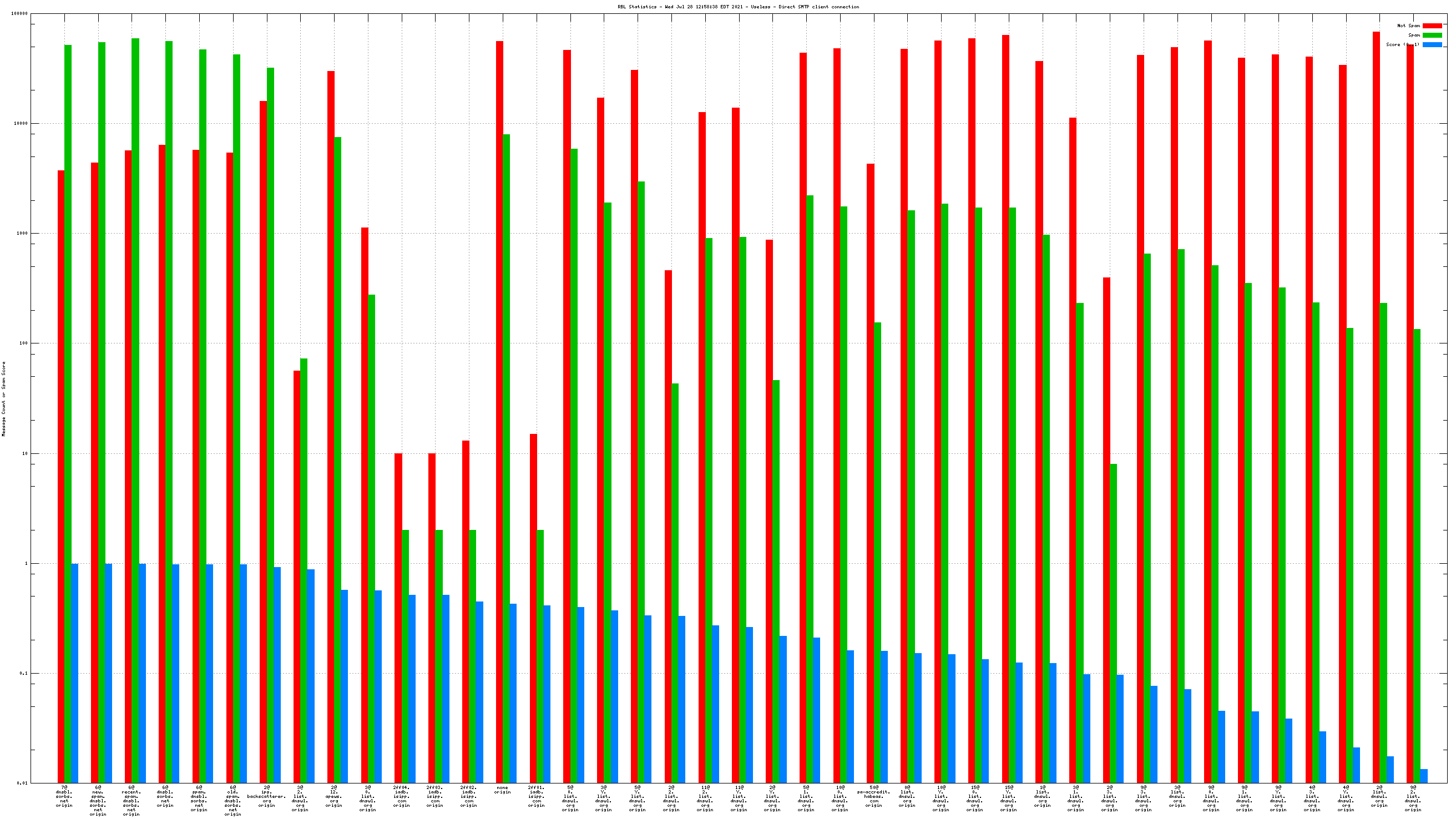Click the 'Message Count or Spam Score' axis title
Viewport: 1456px width, 819px height.
click(4, 399)
